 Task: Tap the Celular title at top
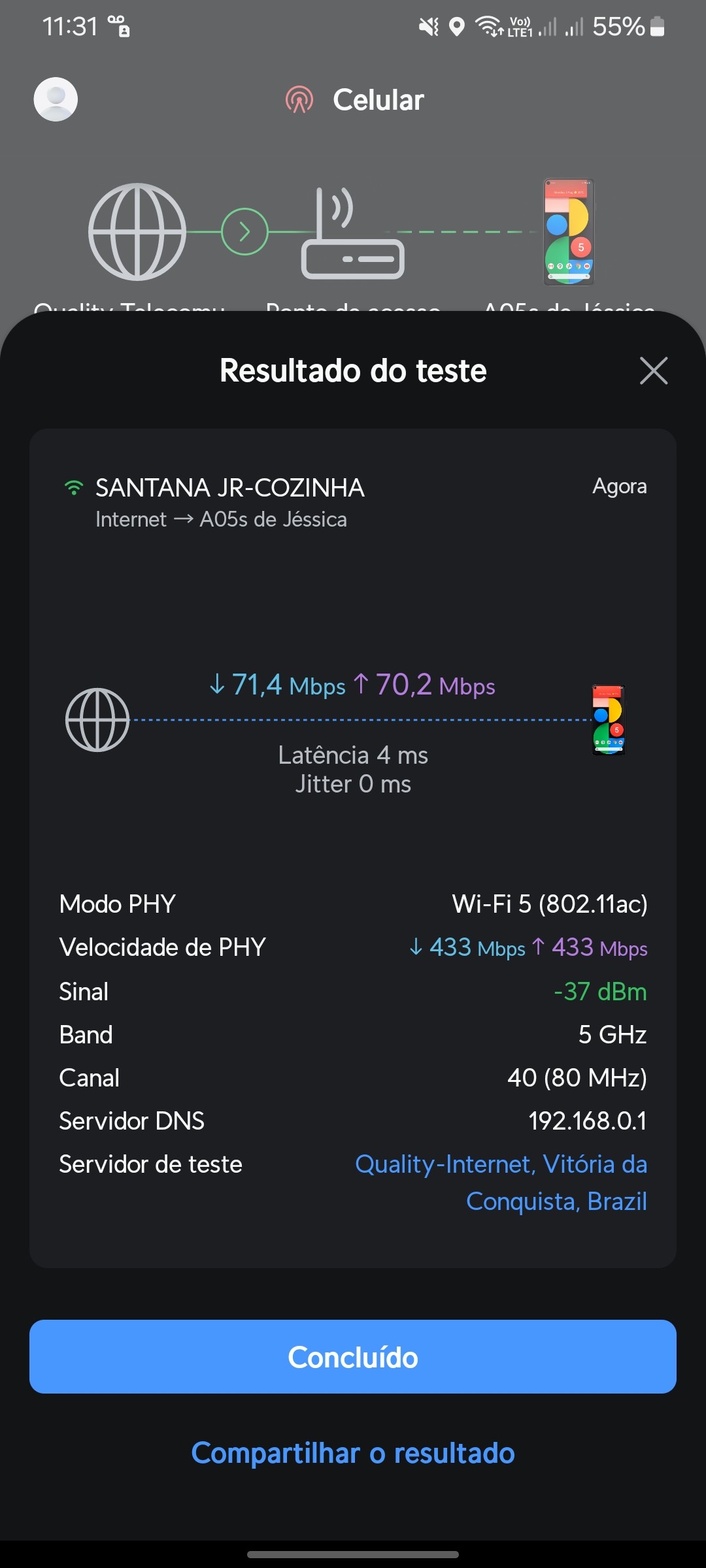point(378,100)
